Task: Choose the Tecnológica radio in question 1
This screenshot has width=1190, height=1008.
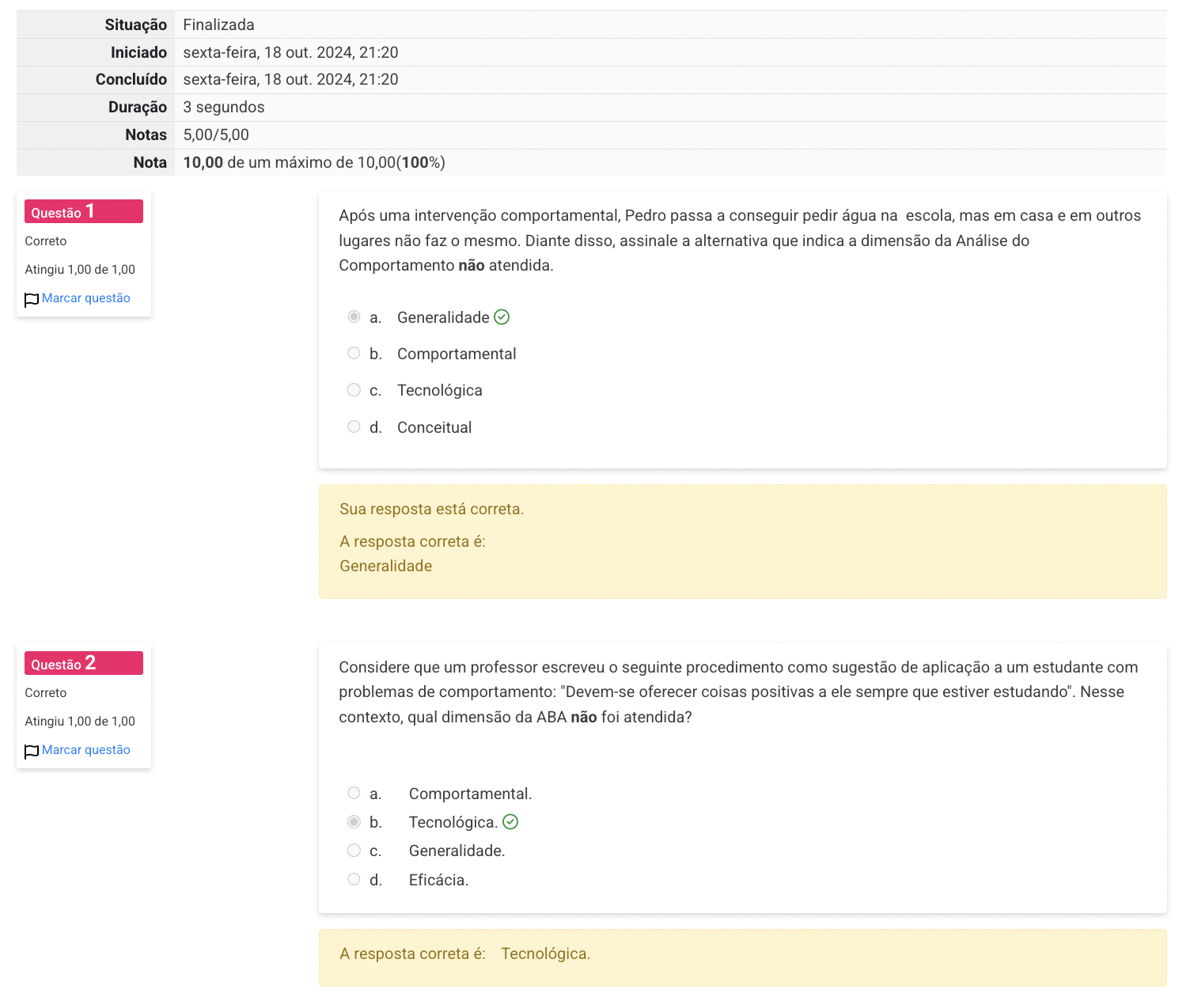Action: point(354,389)
